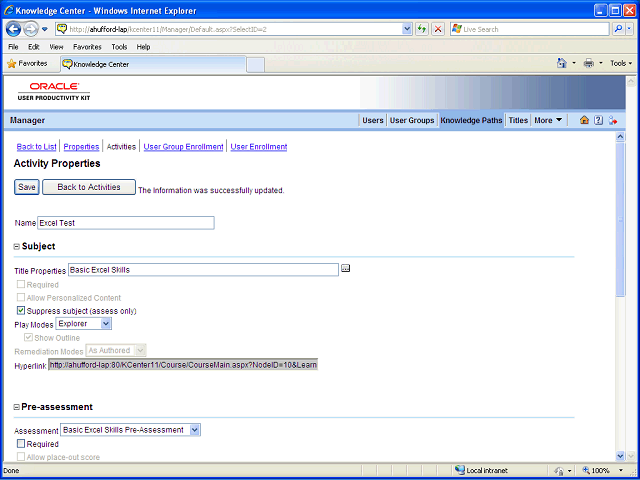The image size is (640, 480).
Task: Open the File menu
Action: coord(13,47)
